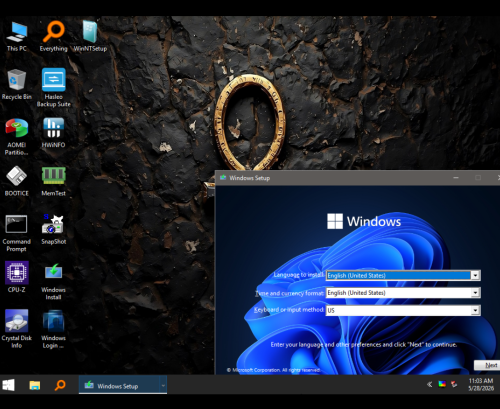
Task: Launch the HWiNFO desktop icon
Action: pyautogui.click(x=53, y=133)
